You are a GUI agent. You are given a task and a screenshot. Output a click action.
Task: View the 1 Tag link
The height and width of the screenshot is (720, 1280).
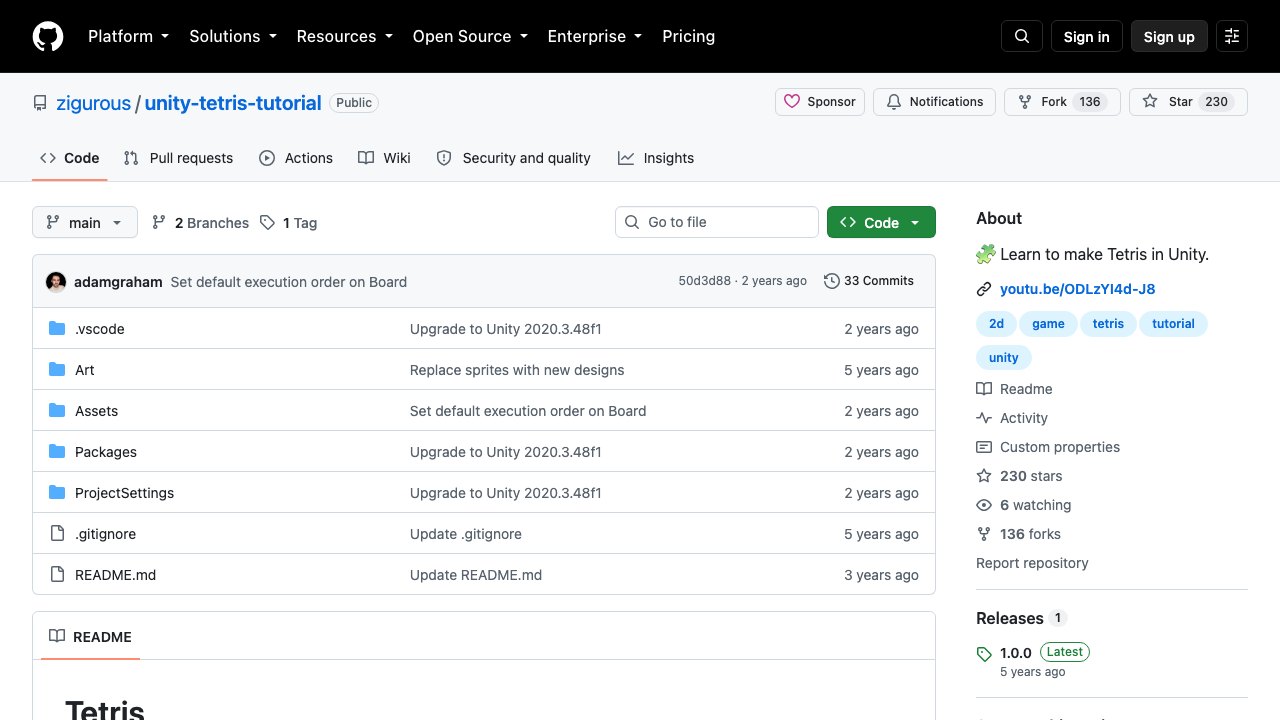tap(288, 223)
